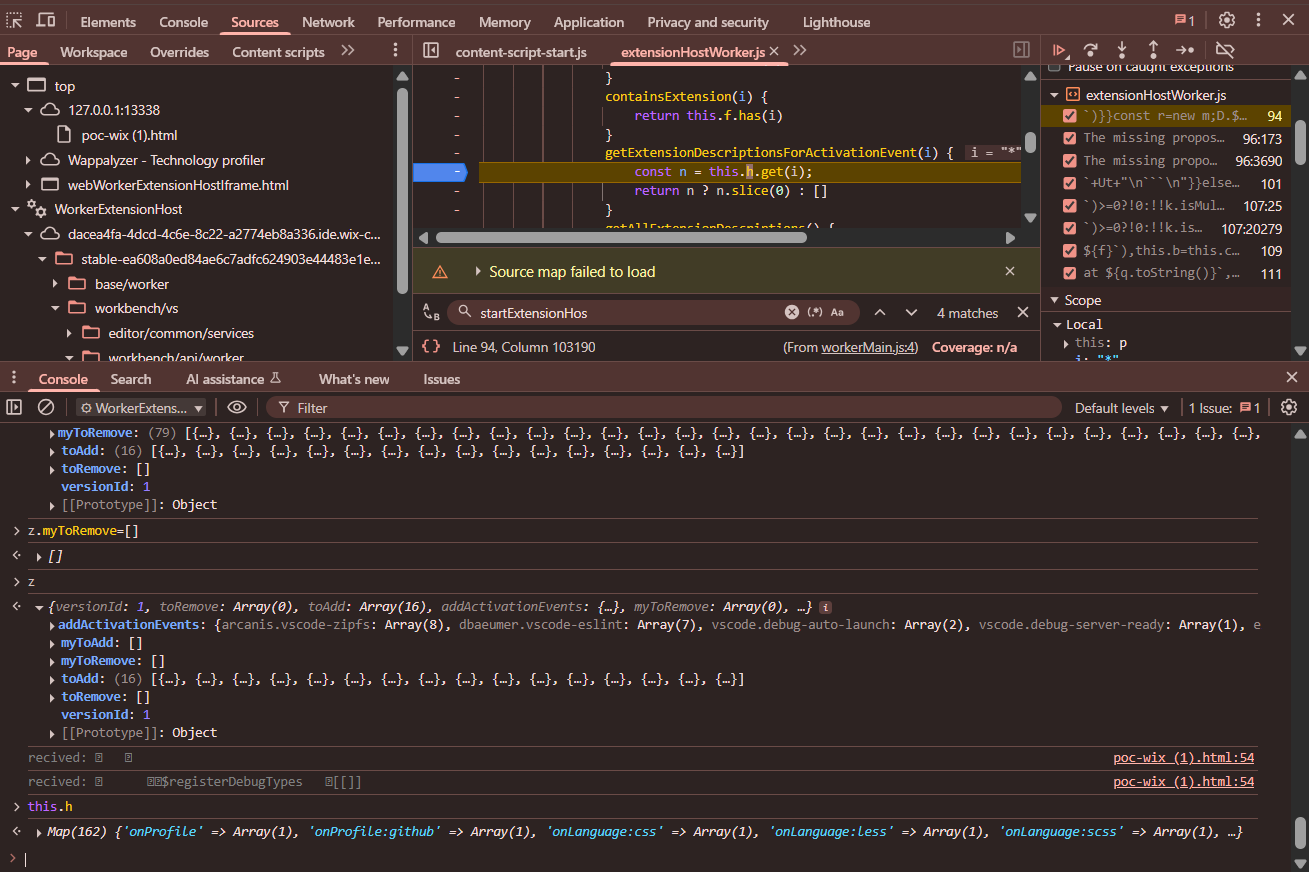1309x872 pixels.
Task: Clear the startExtensionHos search text
Action: (792, 313)
